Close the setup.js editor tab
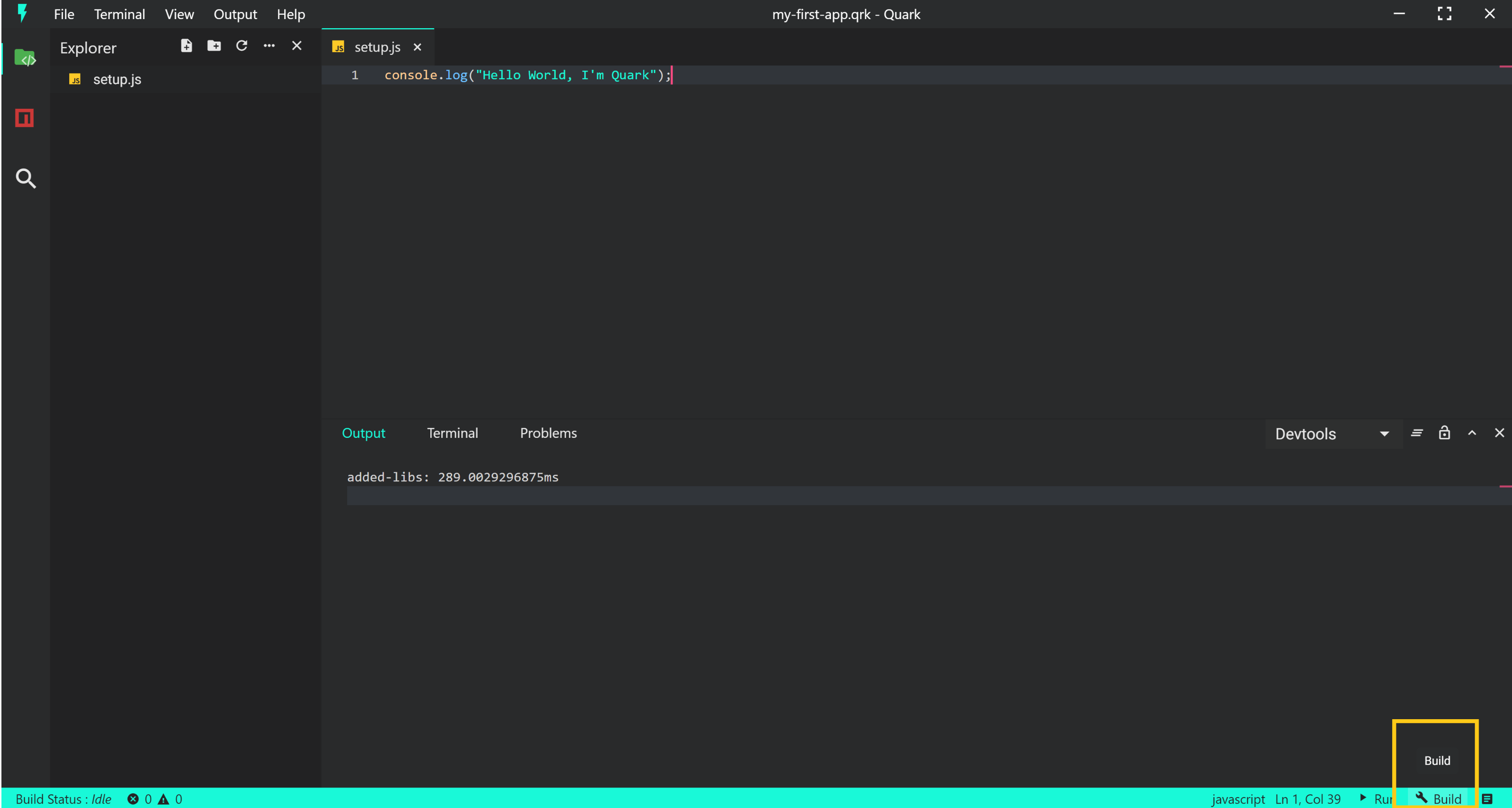This screenshot has width=1512, height=808. point(417,47)
